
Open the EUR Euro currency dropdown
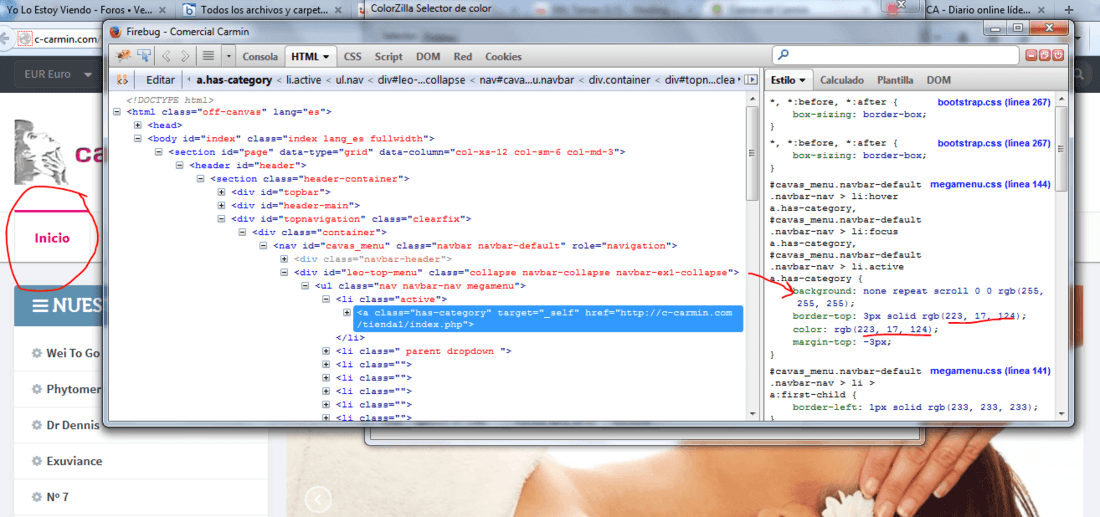coord(58,74)
